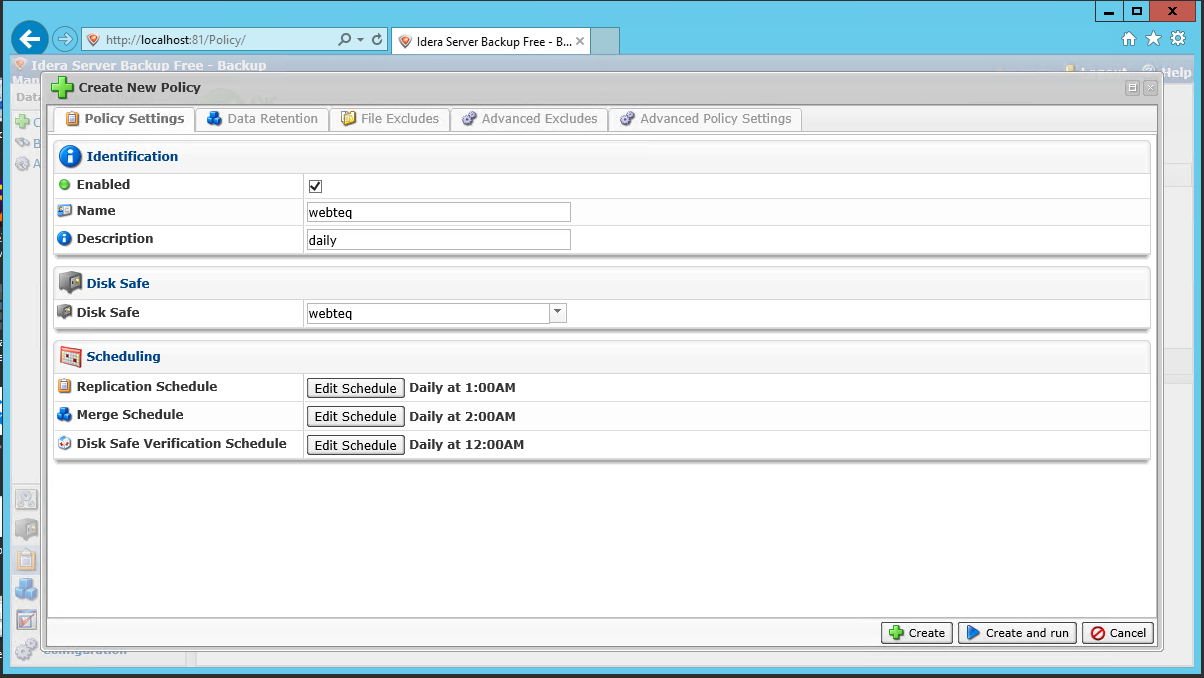Click browser forward arrow button
The height and width of the screenshot is (678, 1204).
click(65, 39)
